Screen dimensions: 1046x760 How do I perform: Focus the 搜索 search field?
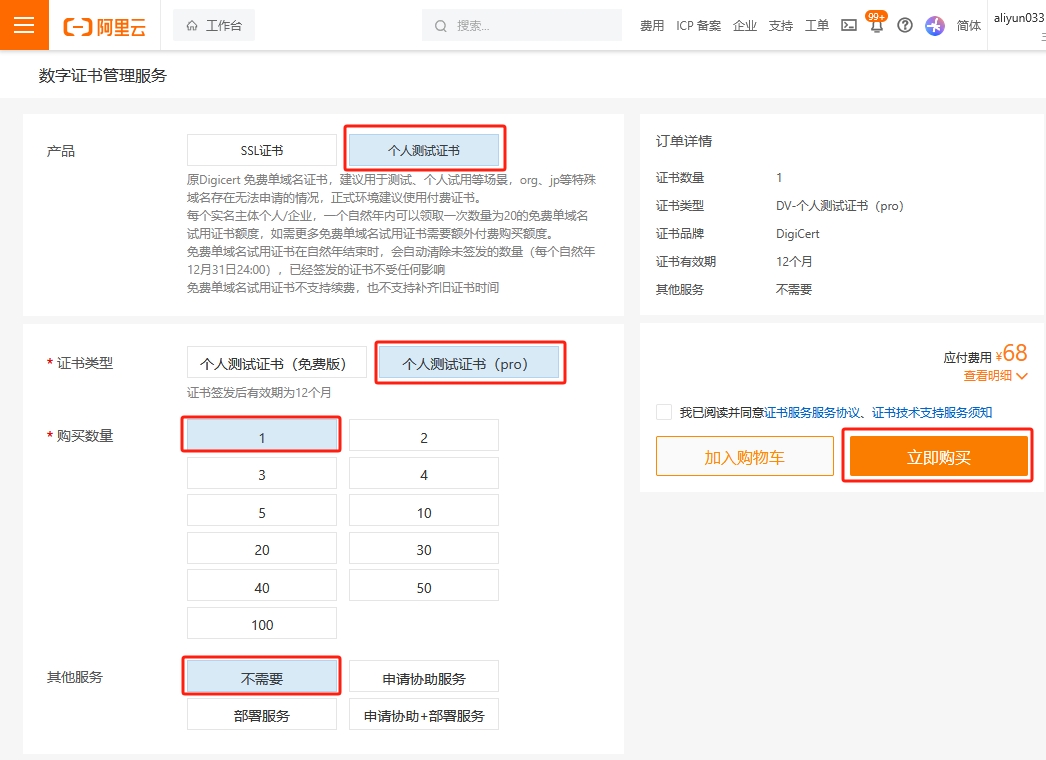522,25
